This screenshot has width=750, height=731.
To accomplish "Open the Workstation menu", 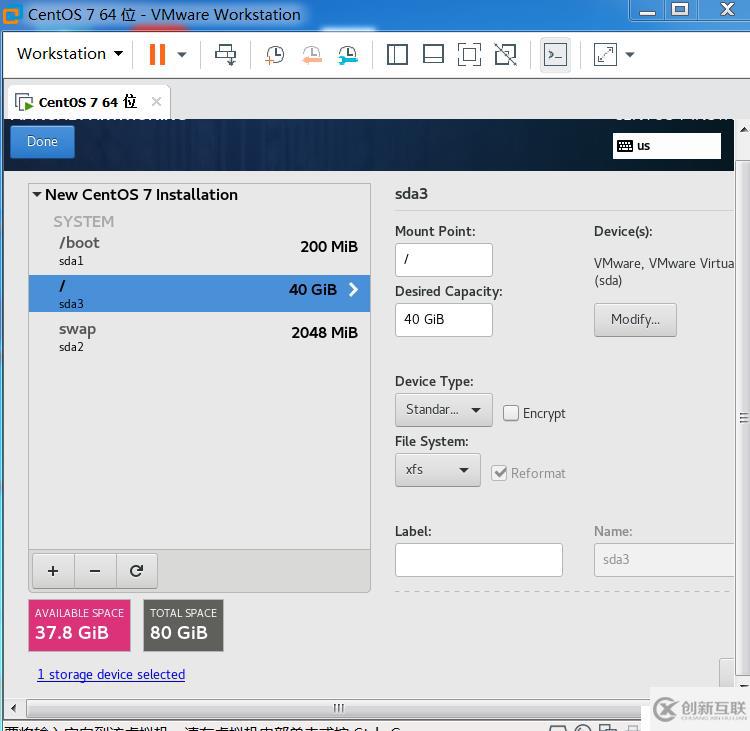I will tap(70, 54).
